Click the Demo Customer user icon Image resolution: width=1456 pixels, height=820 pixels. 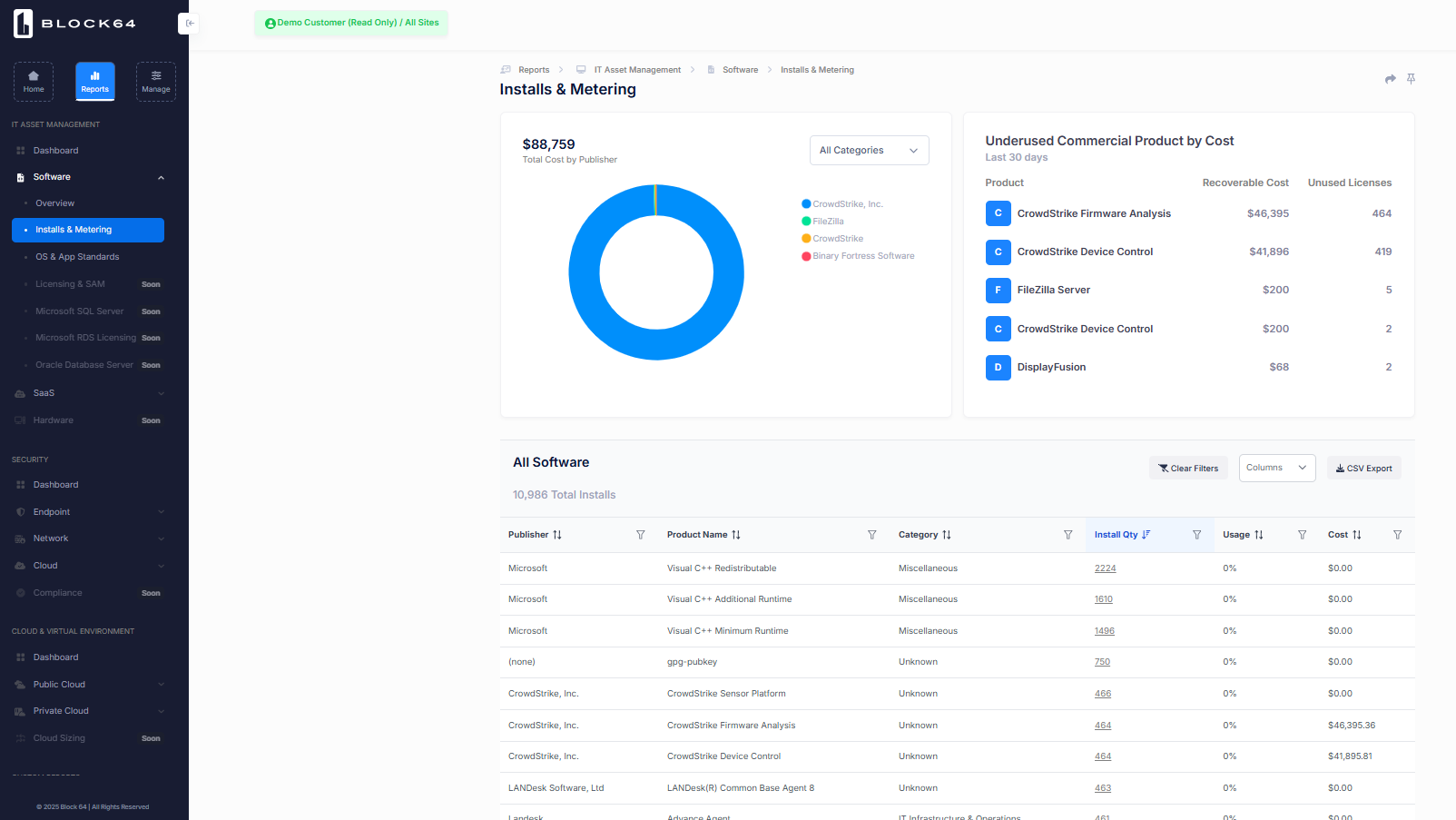point(270,24)
